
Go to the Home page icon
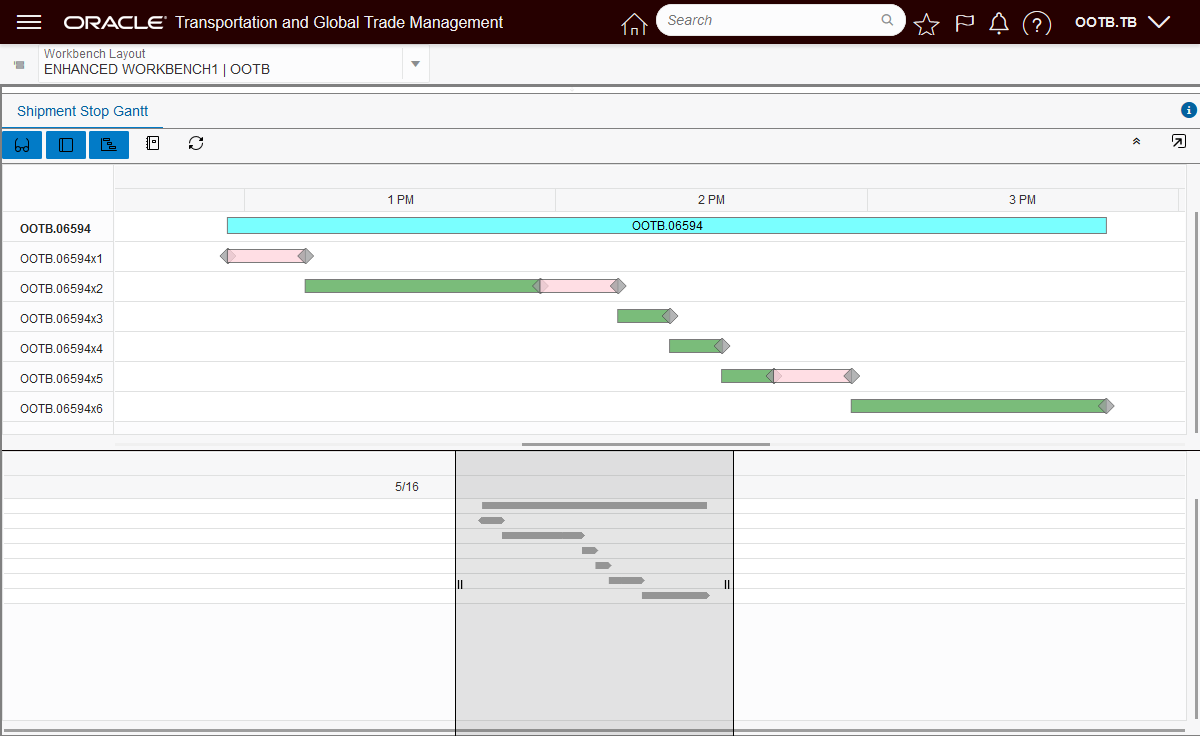[x=634, y=23]
